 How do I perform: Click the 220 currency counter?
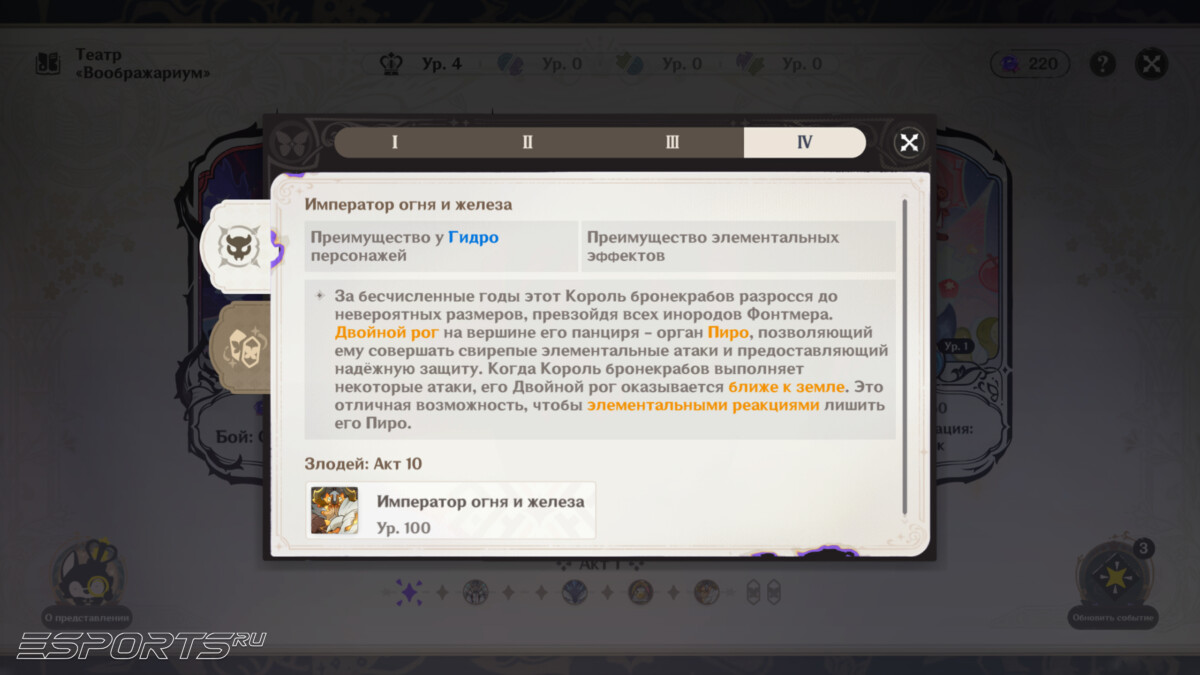1030,64
